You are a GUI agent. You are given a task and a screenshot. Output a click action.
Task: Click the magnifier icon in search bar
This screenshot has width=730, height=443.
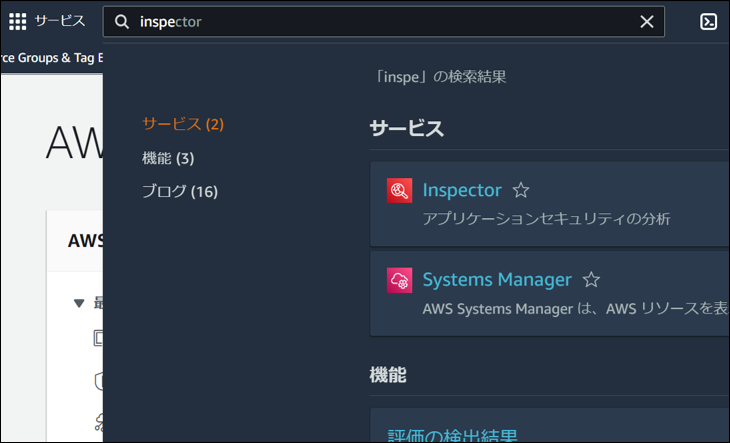pyautogui.click(x=122, y=22)
